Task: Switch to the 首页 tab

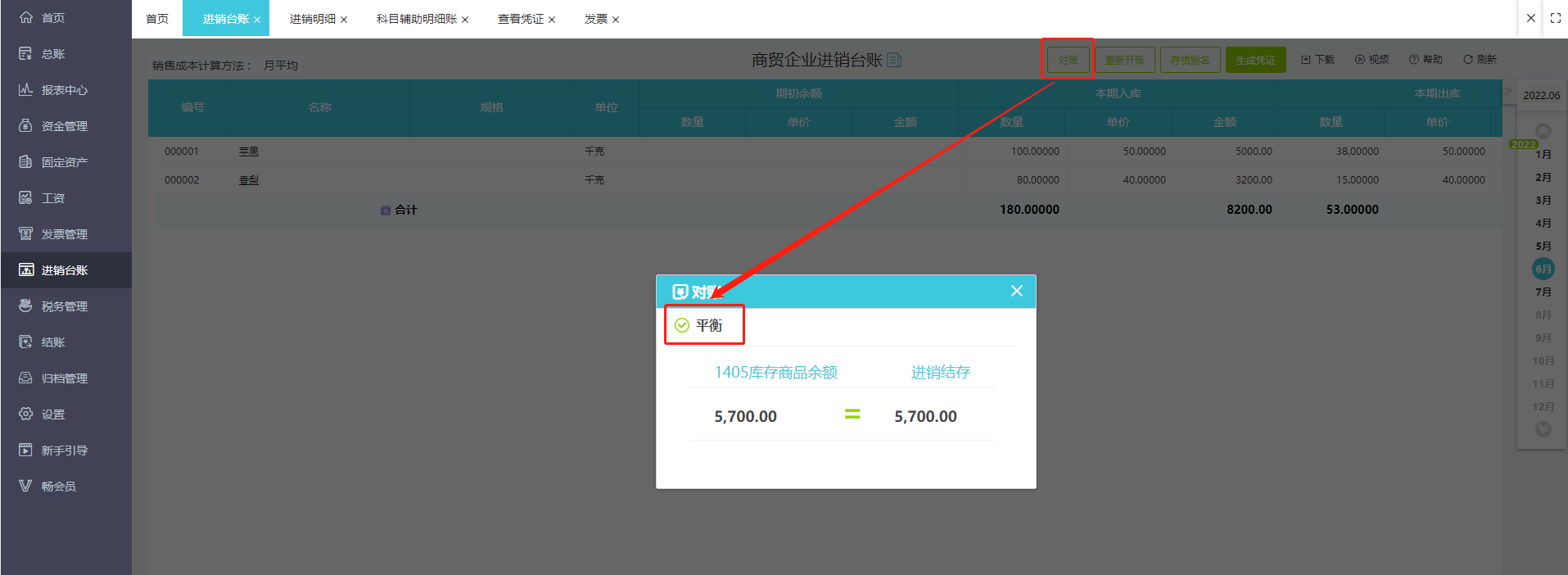Action: click(157, 19)
